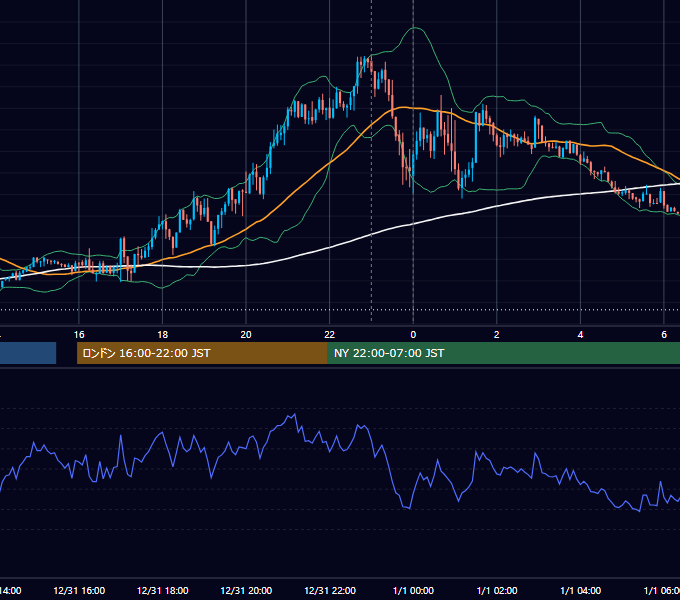Click the hour 22 axis label
The width and height of the screenshot is (680, 600).
click(x=330, y=335)
